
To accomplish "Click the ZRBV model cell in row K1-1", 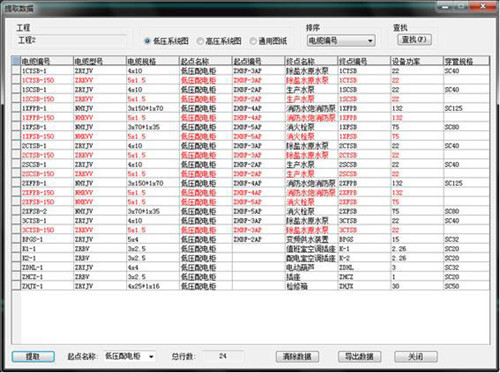I will pos(100,248).
